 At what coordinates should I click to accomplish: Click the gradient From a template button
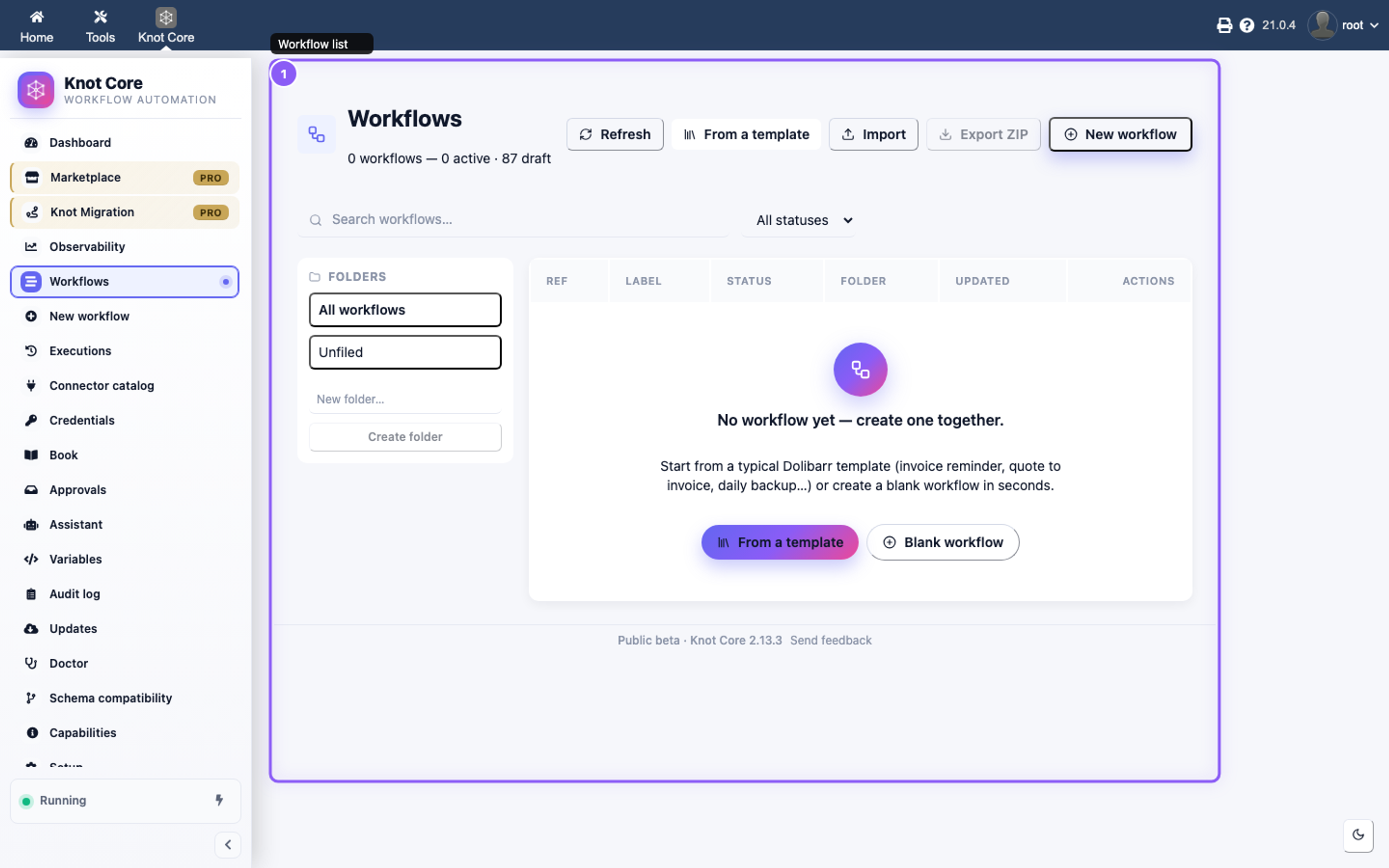(x=779, y=542)
